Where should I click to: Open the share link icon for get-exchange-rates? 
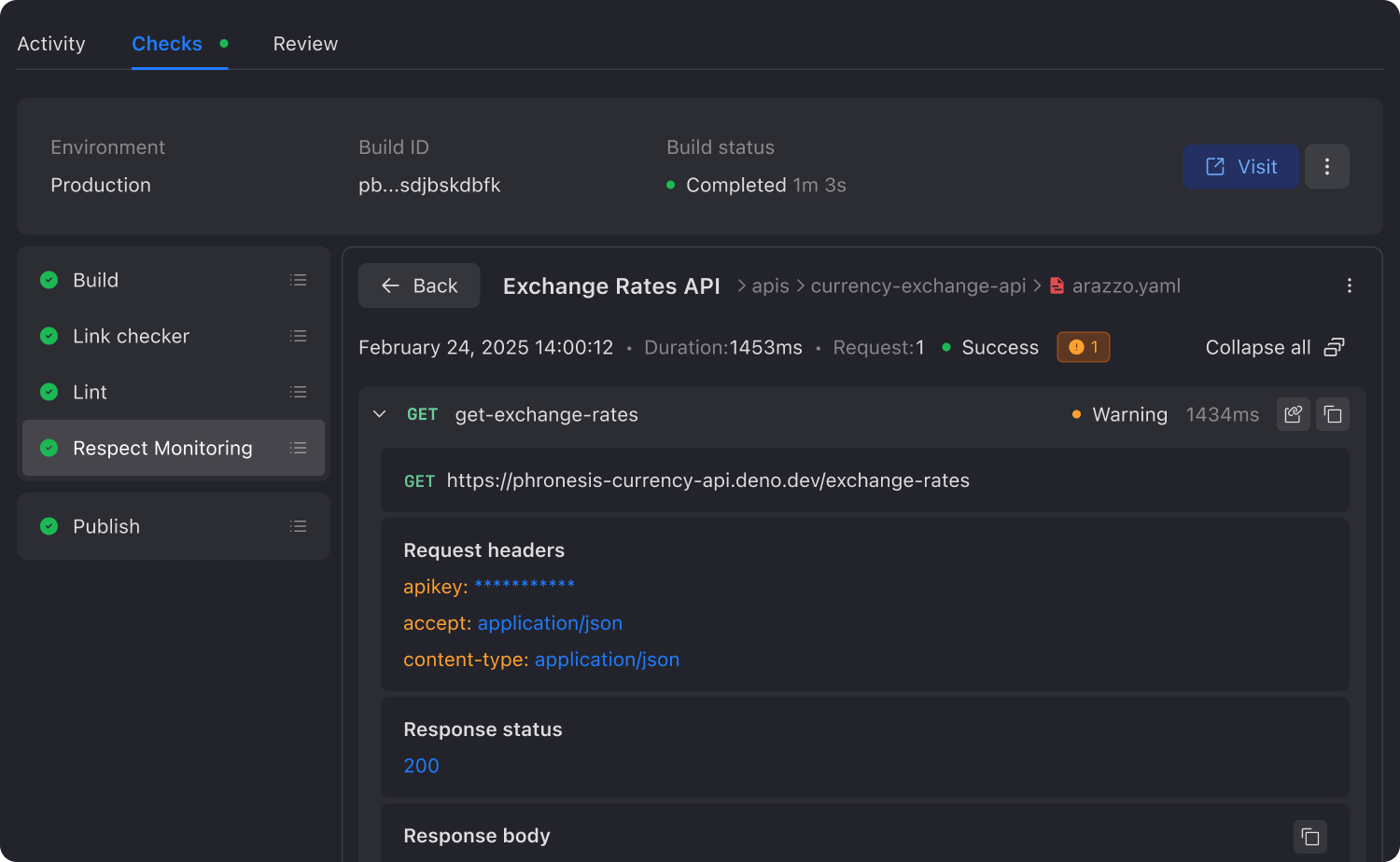click(x=1293, y=414)
